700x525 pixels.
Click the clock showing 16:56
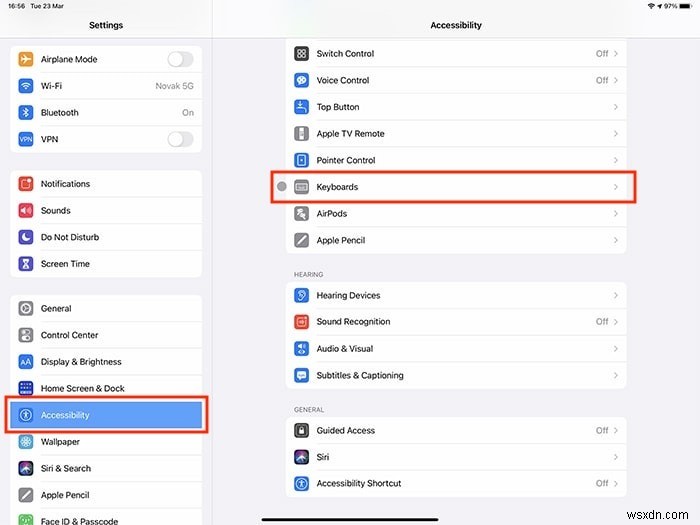point(17,6)
